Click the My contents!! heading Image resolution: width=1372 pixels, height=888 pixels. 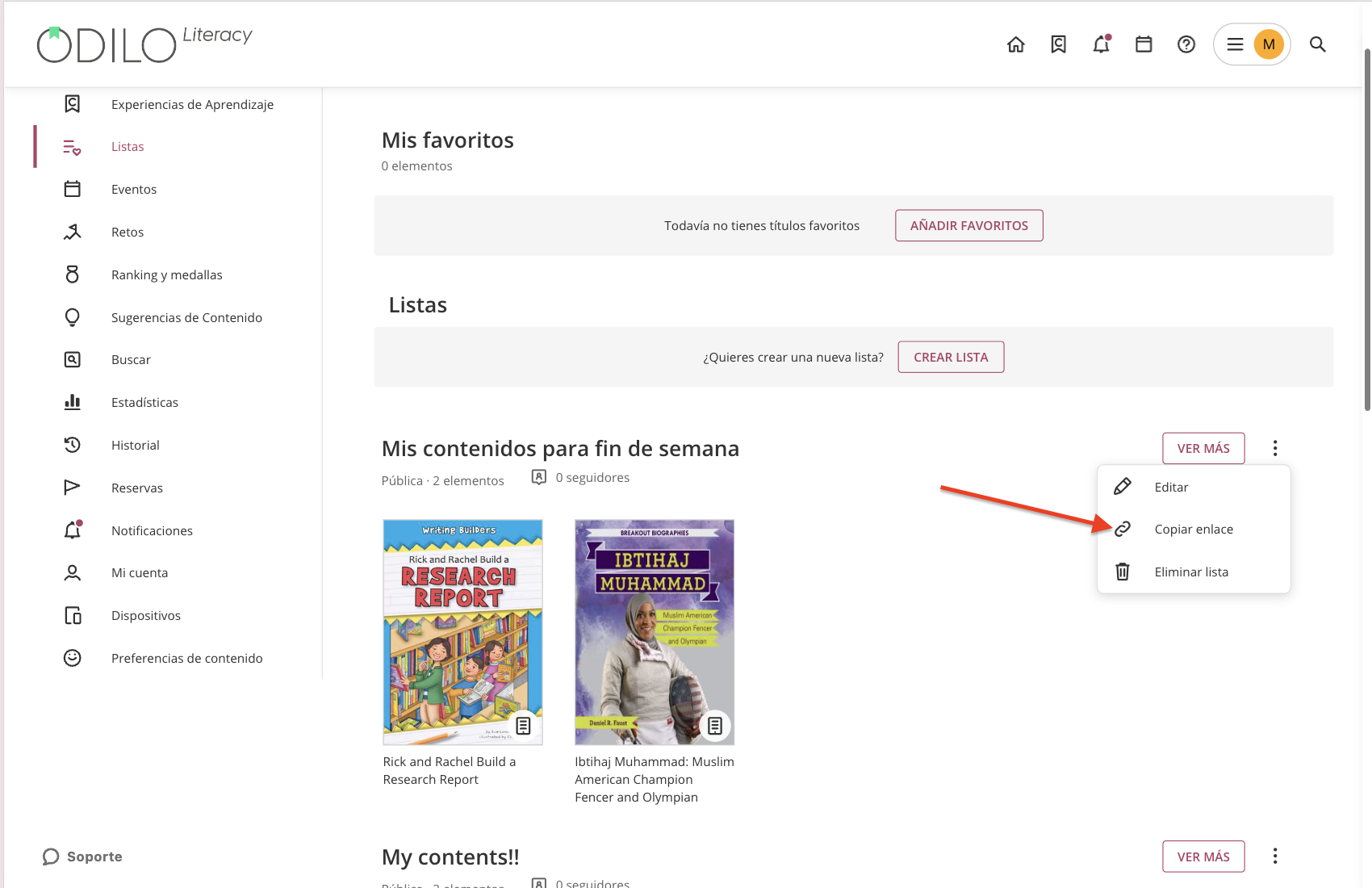click(450, 857)
